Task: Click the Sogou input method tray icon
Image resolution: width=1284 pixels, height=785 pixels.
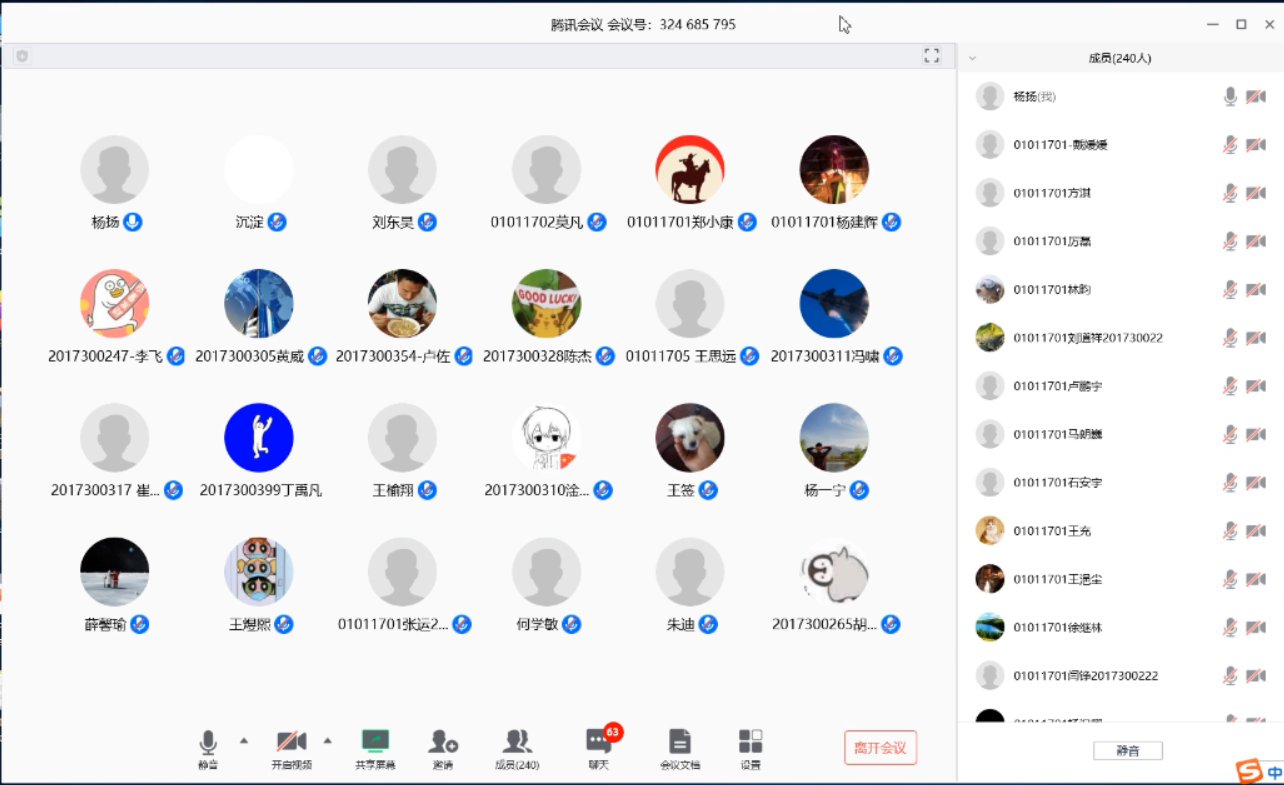Action: pos(1248,771)
